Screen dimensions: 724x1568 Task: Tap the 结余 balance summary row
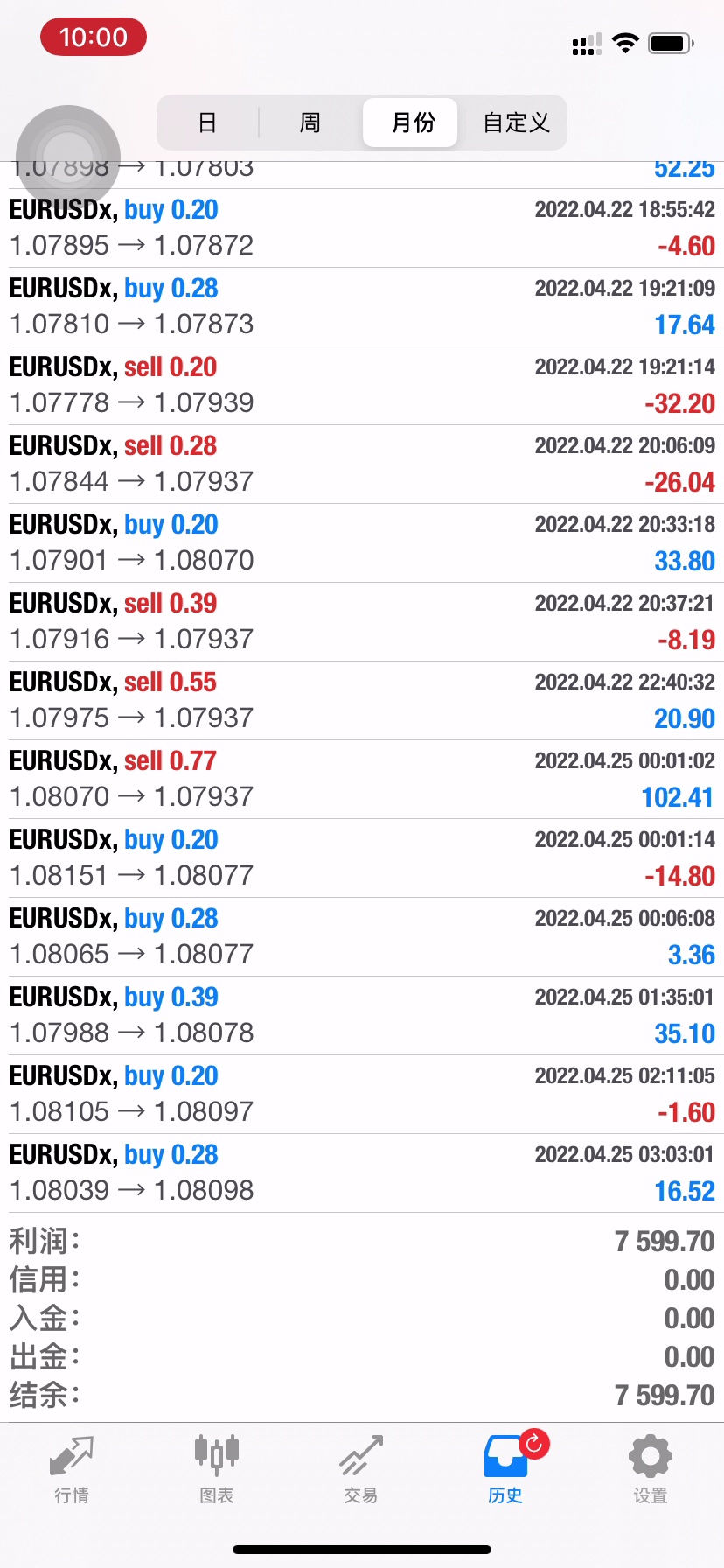pyautogui.click(x=362, y=1395)
